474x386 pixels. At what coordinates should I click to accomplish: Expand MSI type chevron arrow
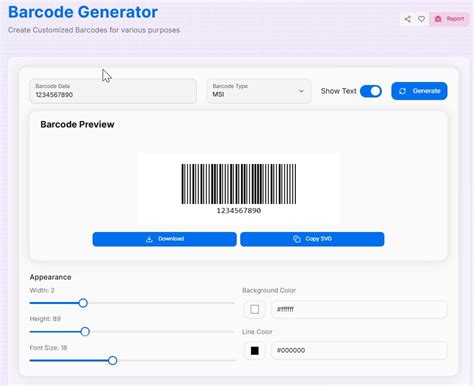pyautogui.click(x=301, y=91)
